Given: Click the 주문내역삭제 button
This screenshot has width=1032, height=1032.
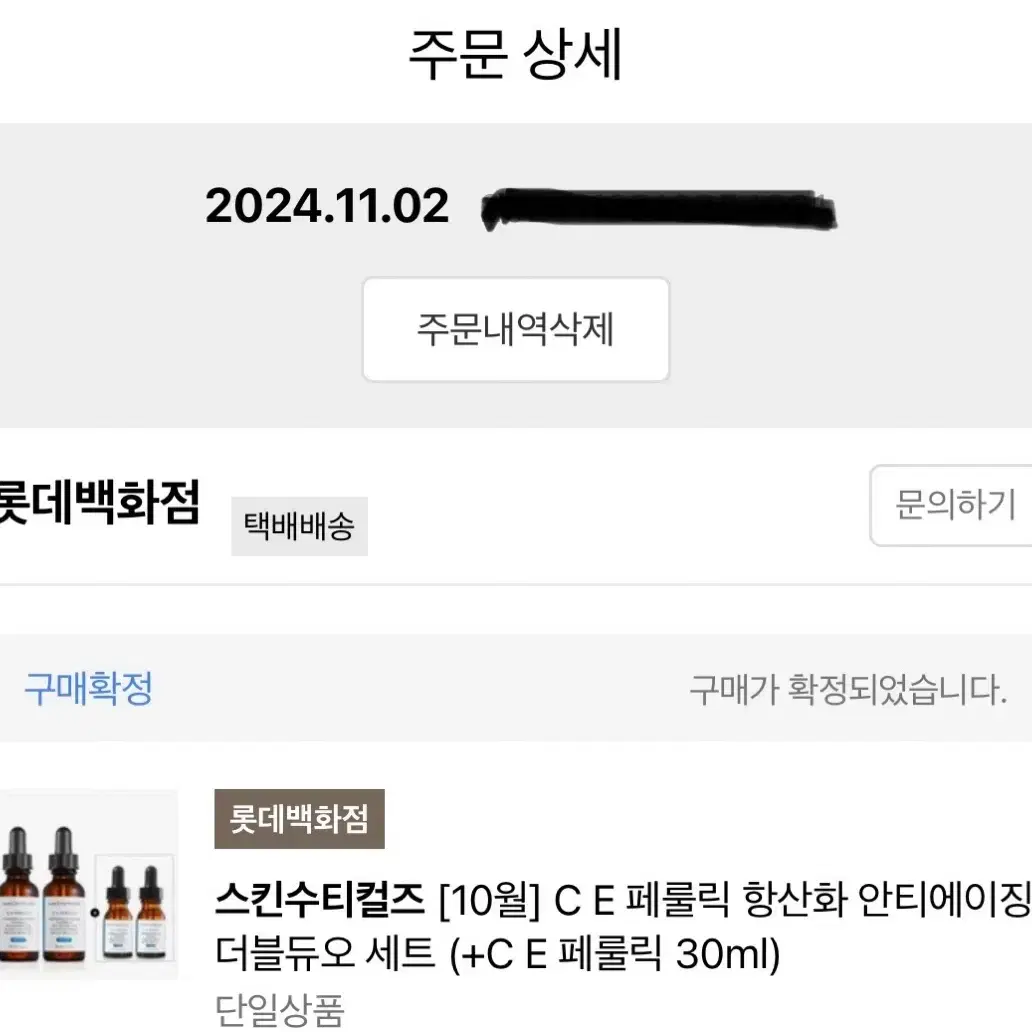Looking at the screenshot, I should [x=516, y=330].
